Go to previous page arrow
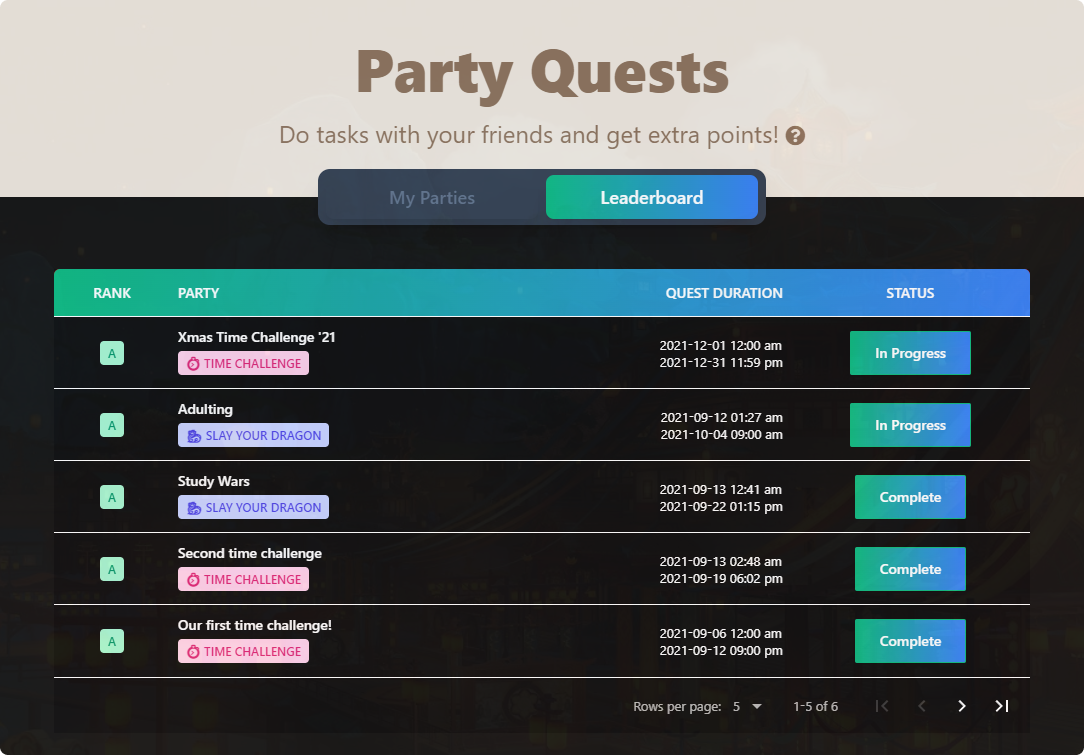This screenshot has width=1084, height=755. pos(922,706)
